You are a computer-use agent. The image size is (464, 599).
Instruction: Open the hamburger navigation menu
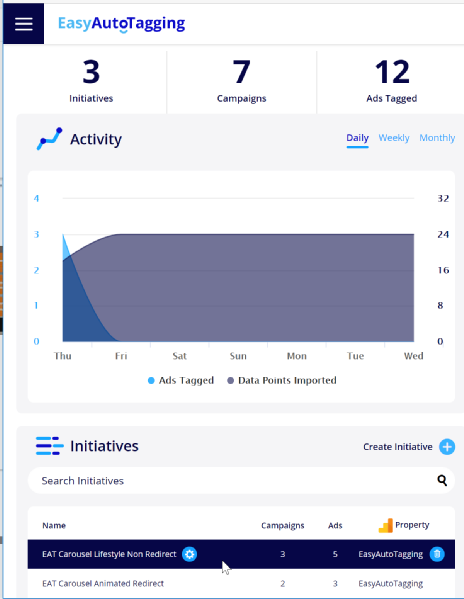23,24
